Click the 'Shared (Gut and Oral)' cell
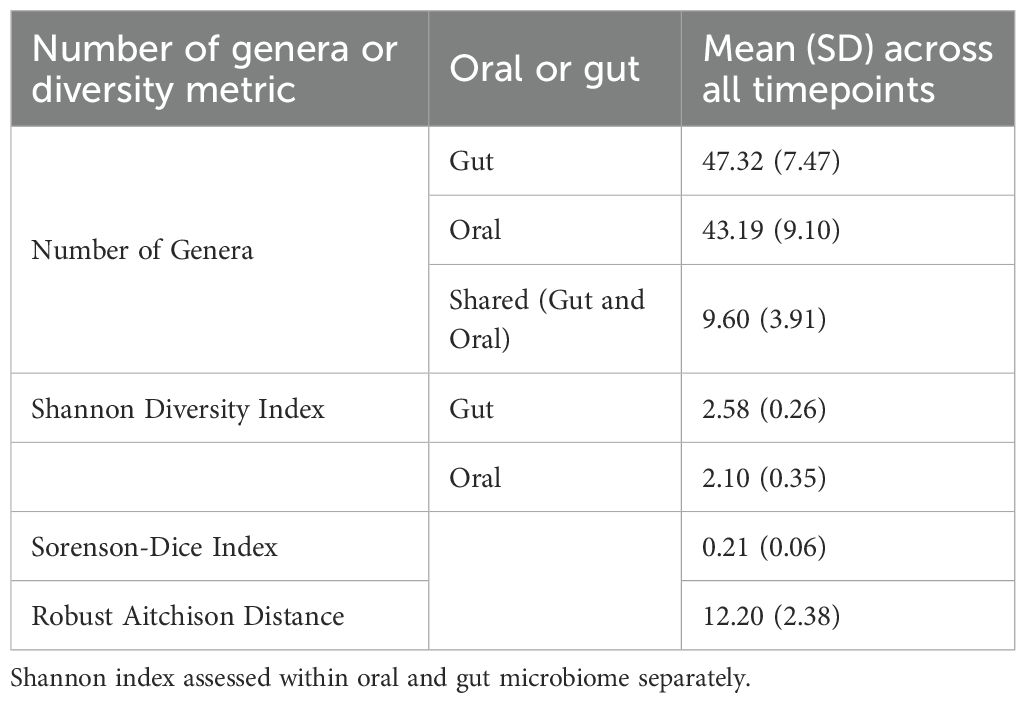The image size is (1026, 703). [x=547, y=319]
